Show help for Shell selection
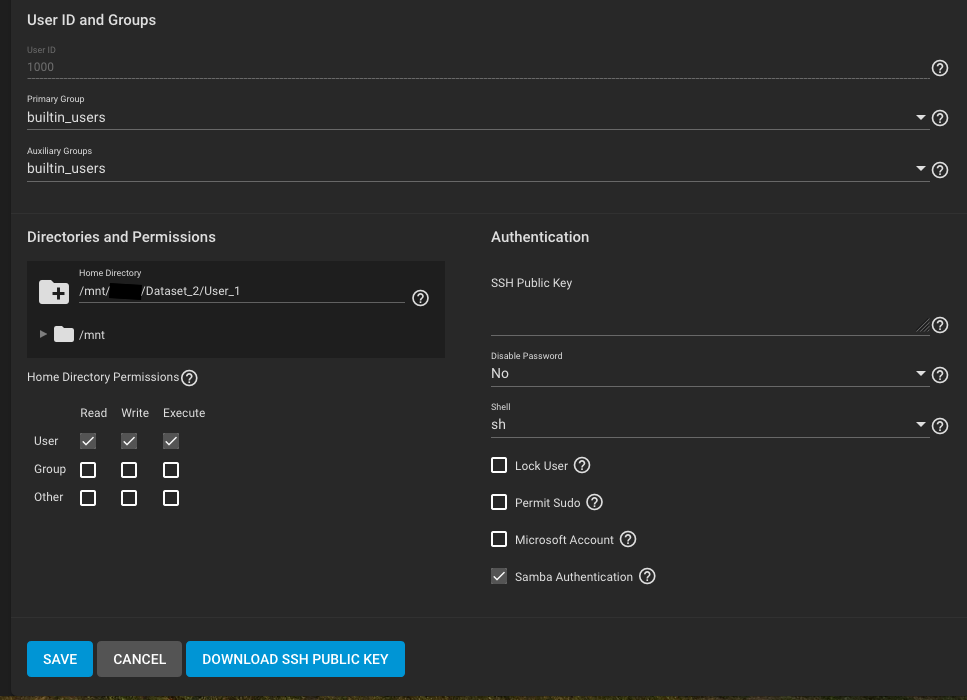This screenshot has height=700, width=967. coord(939,426)
